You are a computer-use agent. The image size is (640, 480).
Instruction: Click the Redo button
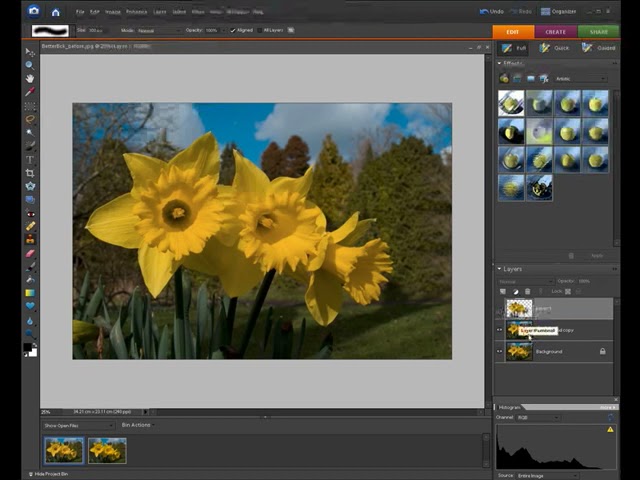click(521, 11)
